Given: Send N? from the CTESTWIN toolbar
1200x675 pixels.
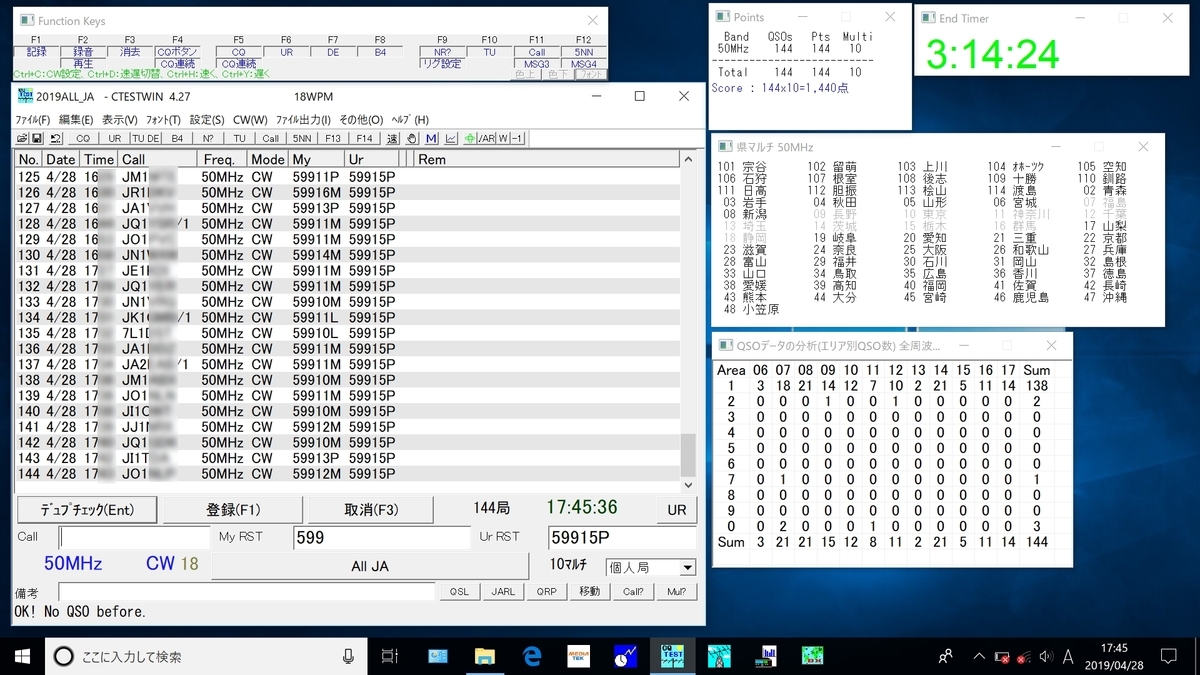Looking at the screenshot, I should 208,138.
